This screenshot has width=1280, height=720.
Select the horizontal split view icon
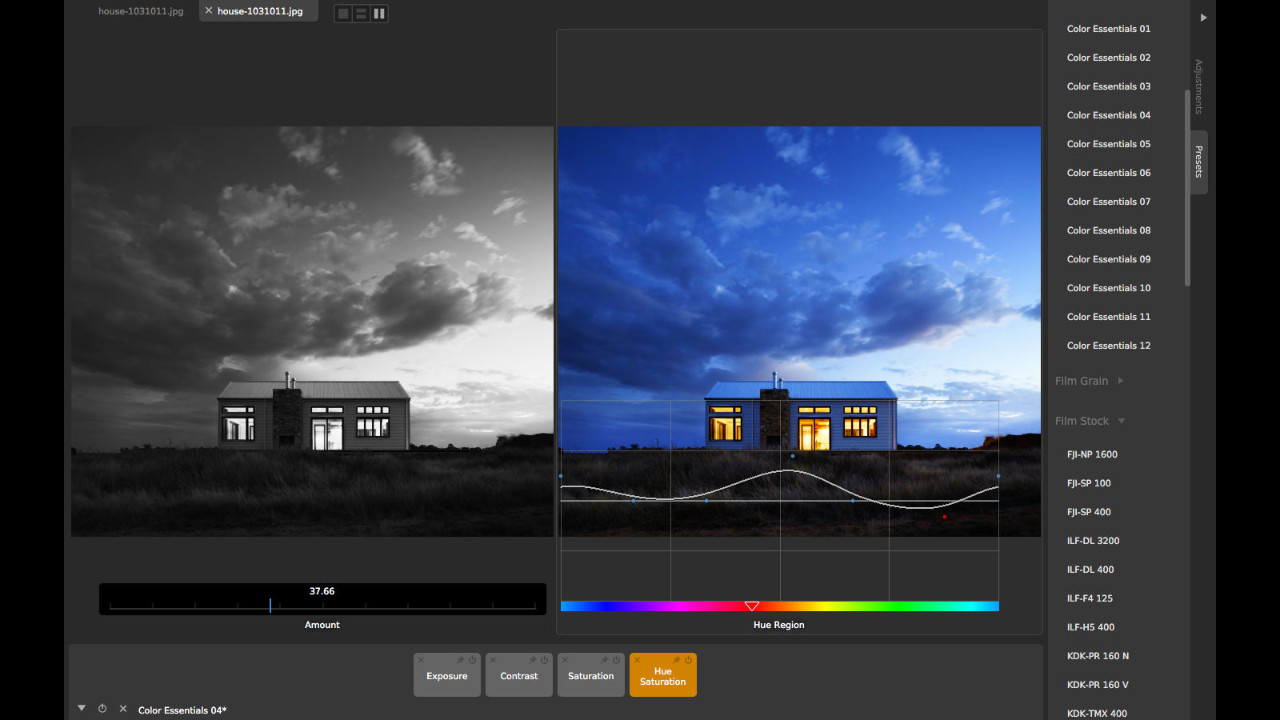pos(361,13)
